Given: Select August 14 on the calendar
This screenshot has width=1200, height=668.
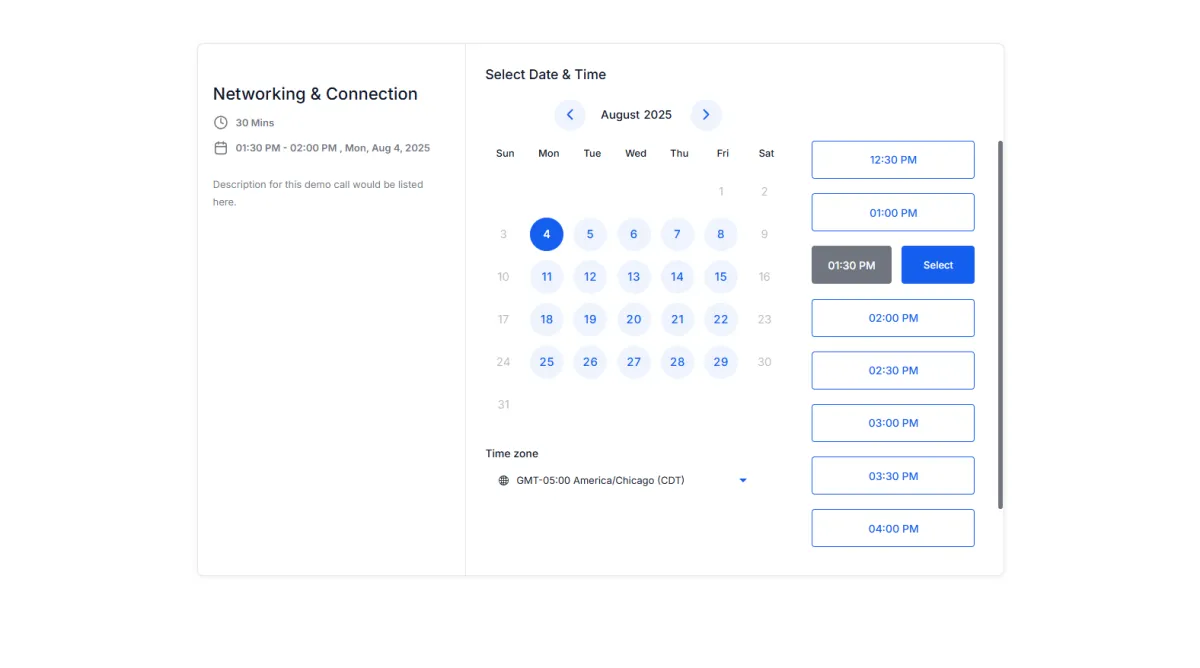Looking at the screenshot, I should tap(677, 277).
